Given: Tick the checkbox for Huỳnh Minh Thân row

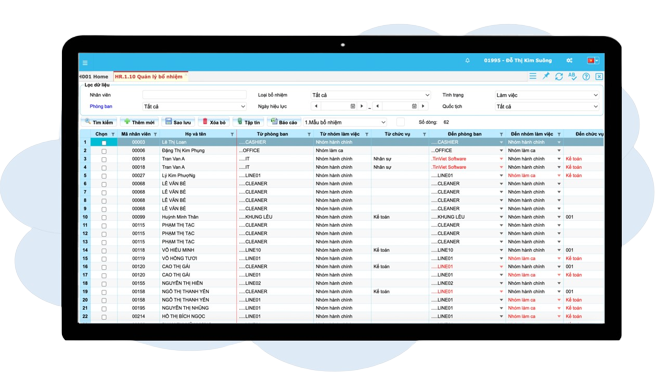Looking at the screenshot, I should (104, 217).
